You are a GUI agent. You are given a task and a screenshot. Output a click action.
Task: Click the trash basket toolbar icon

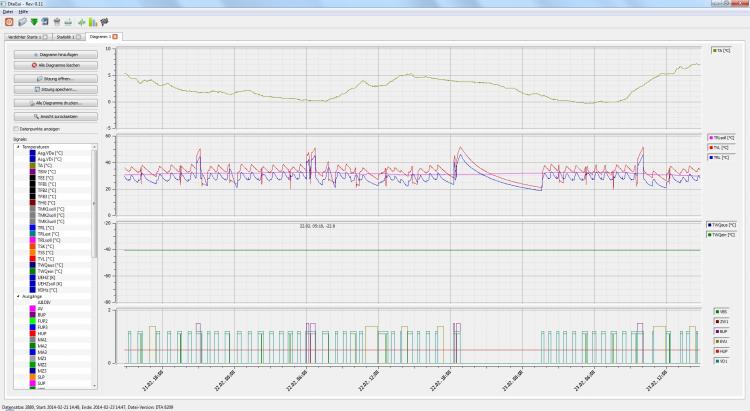(57, 22)
